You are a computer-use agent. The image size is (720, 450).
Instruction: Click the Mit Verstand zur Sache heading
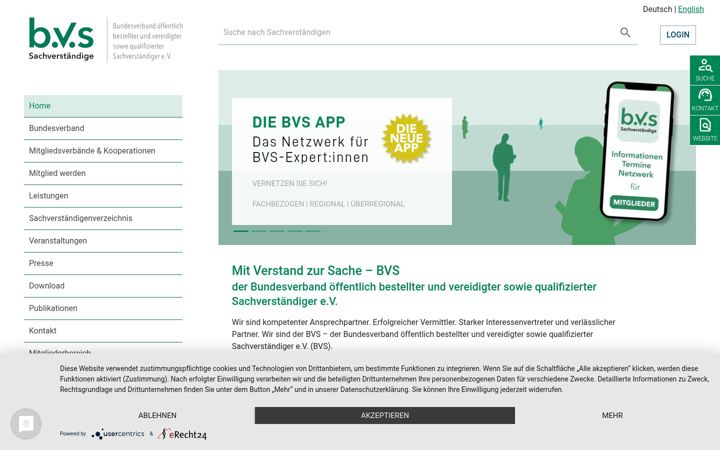[315, 270]
